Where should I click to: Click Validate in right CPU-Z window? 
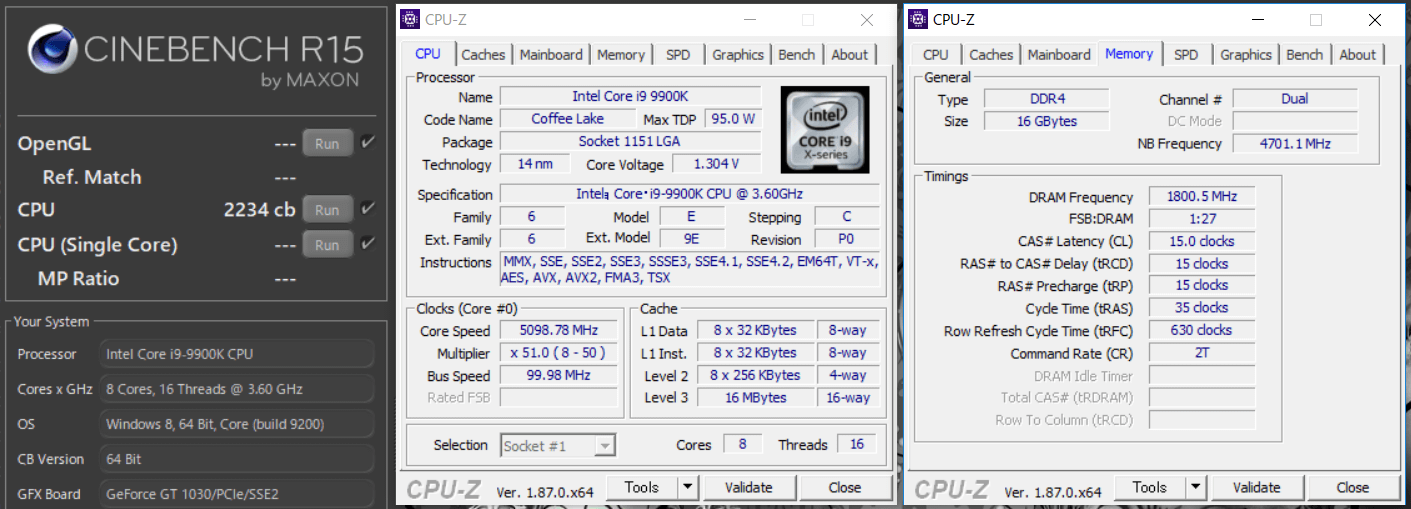coord(1257,488)
